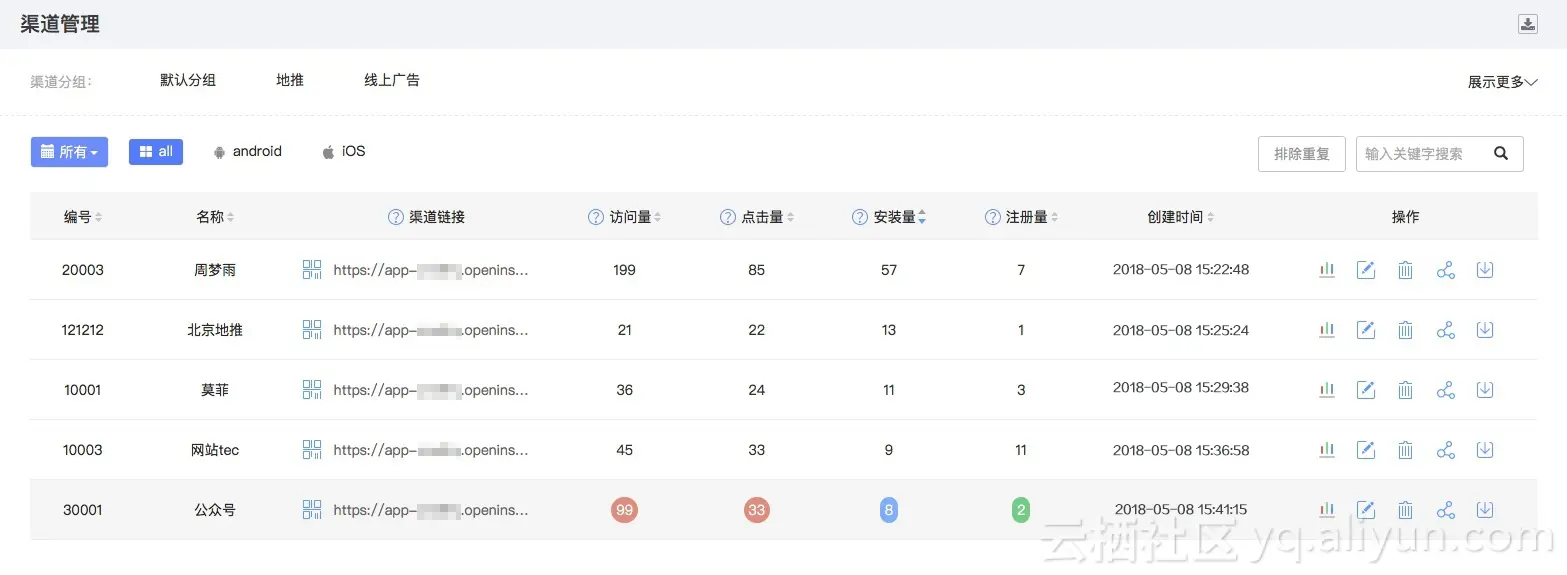Select the all platforms filter

[156, 152]
